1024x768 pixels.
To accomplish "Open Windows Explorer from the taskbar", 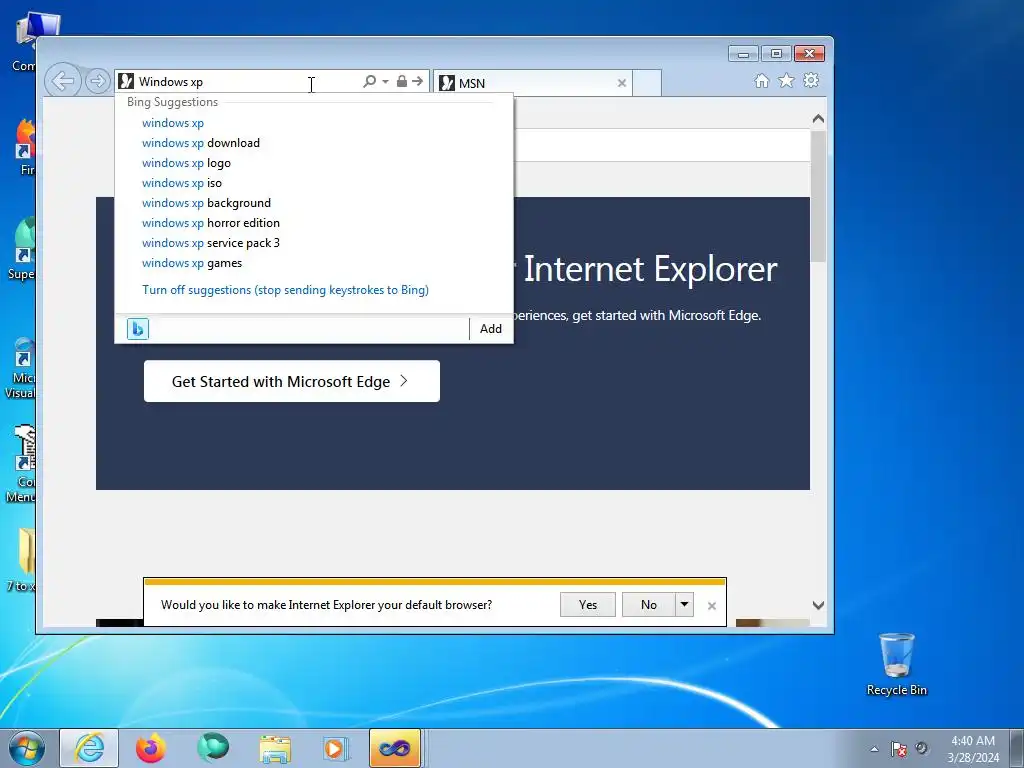I will 275,749.
